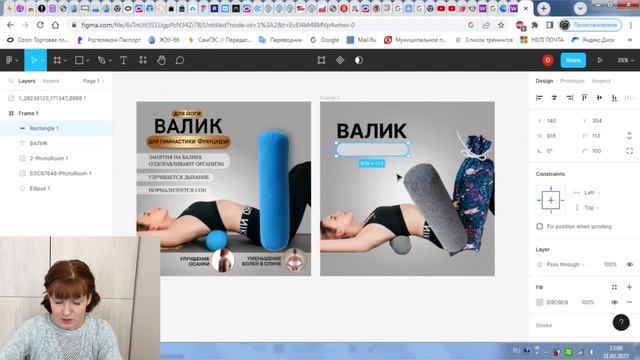The width and height of the screenshot is (640, 360).
Task: Click the layer opacity 100% field
Action: (610, 264)
